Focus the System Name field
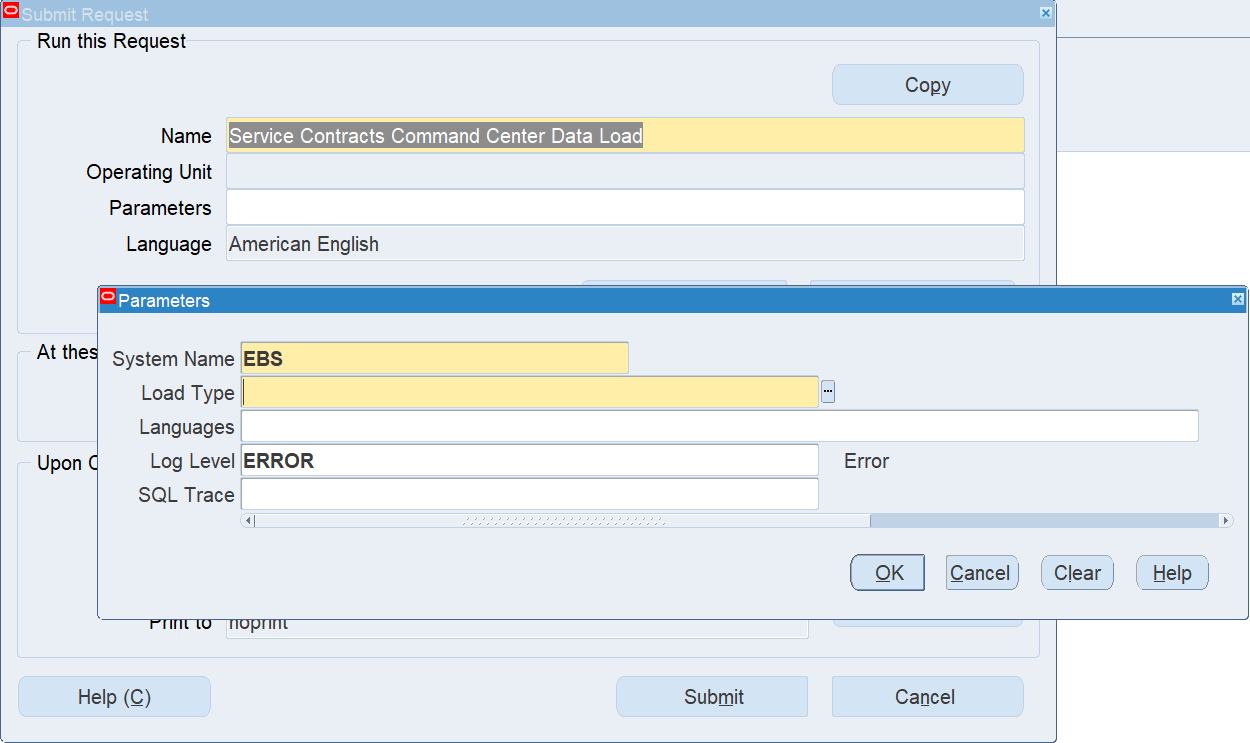This screenshot has width=1250, height=743. pos(434,358)
